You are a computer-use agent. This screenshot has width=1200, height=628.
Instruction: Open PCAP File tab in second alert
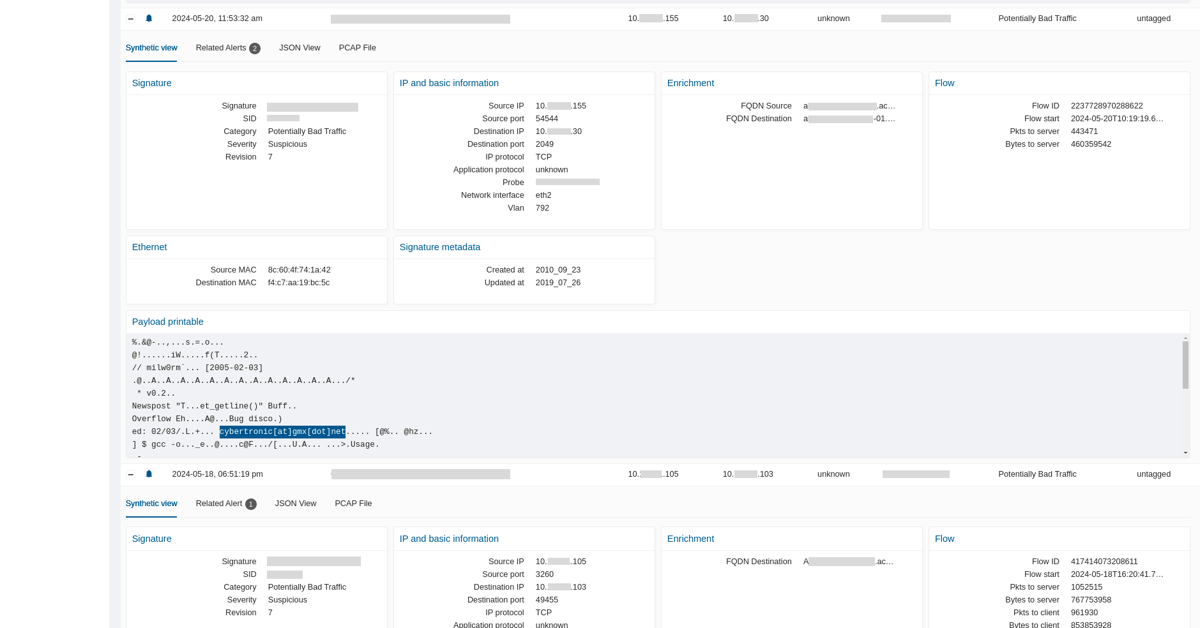click(x=353, y=504)
